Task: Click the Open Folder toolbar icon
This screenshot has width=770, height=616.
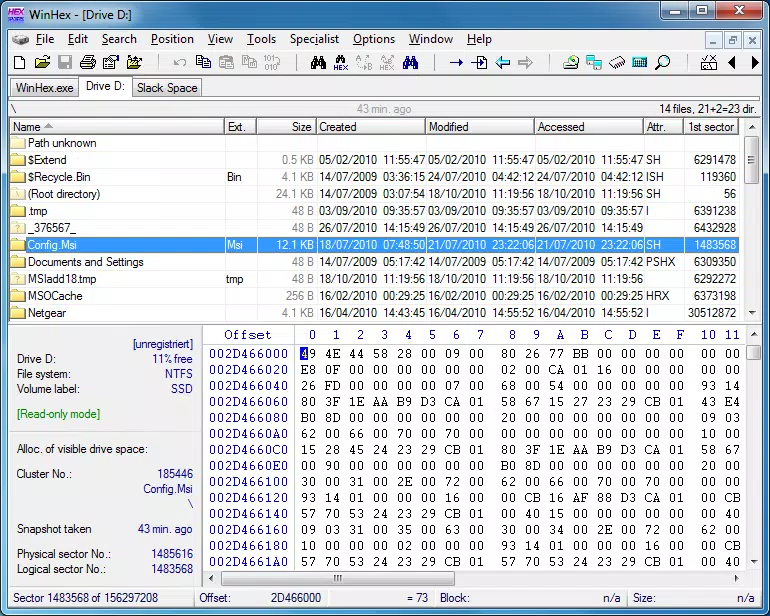Action: [134, 62]
